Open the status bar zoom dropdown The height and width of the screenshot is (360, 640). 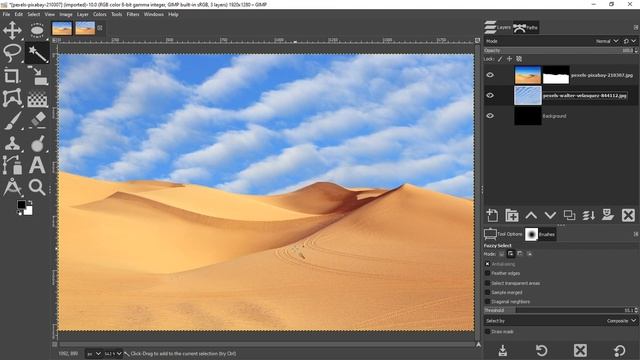[x=113, y=353]
